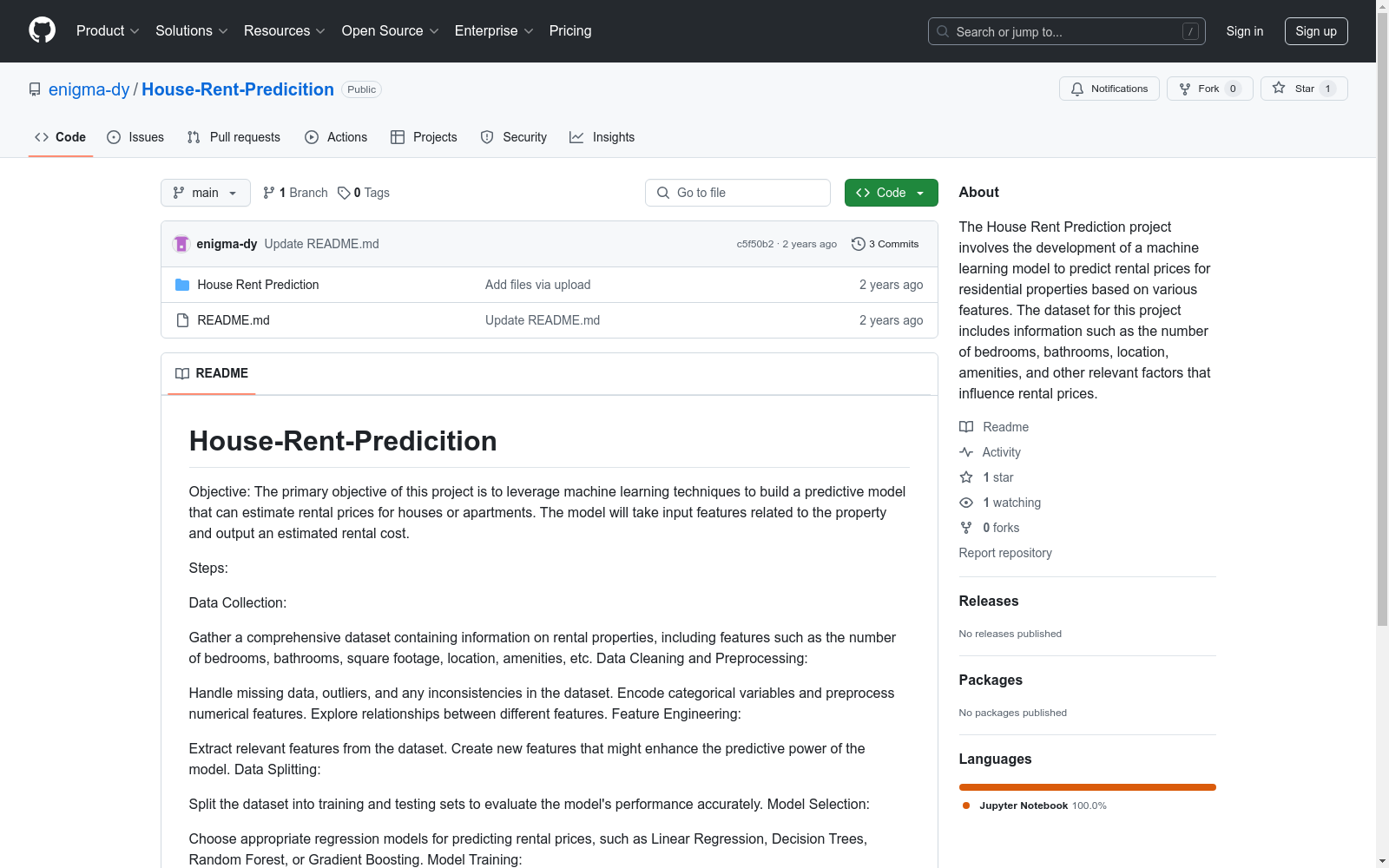The height and width of the screenshot is (868, 1389).
Task: Click the eye icon beside 1 watching
Action: [966, 503]
